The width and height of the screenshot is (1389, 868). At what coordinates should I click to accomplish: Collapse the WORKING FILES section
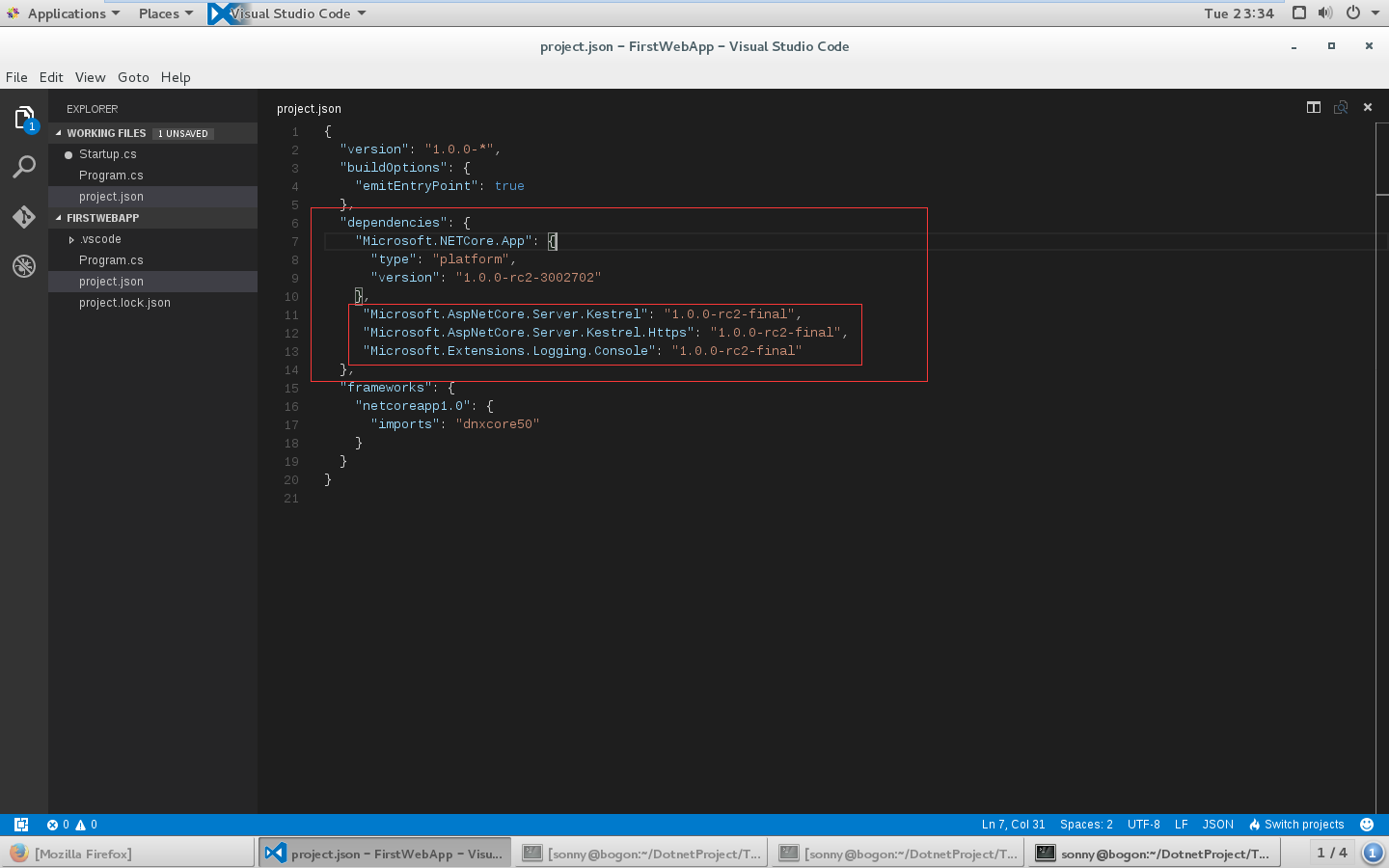click(59, 133)
